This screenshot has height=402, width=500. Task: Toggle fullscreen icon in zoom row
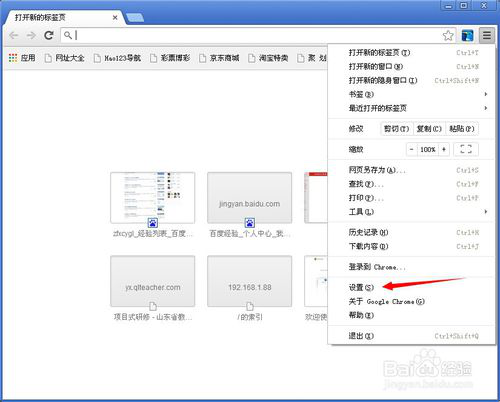pos(466,149)
